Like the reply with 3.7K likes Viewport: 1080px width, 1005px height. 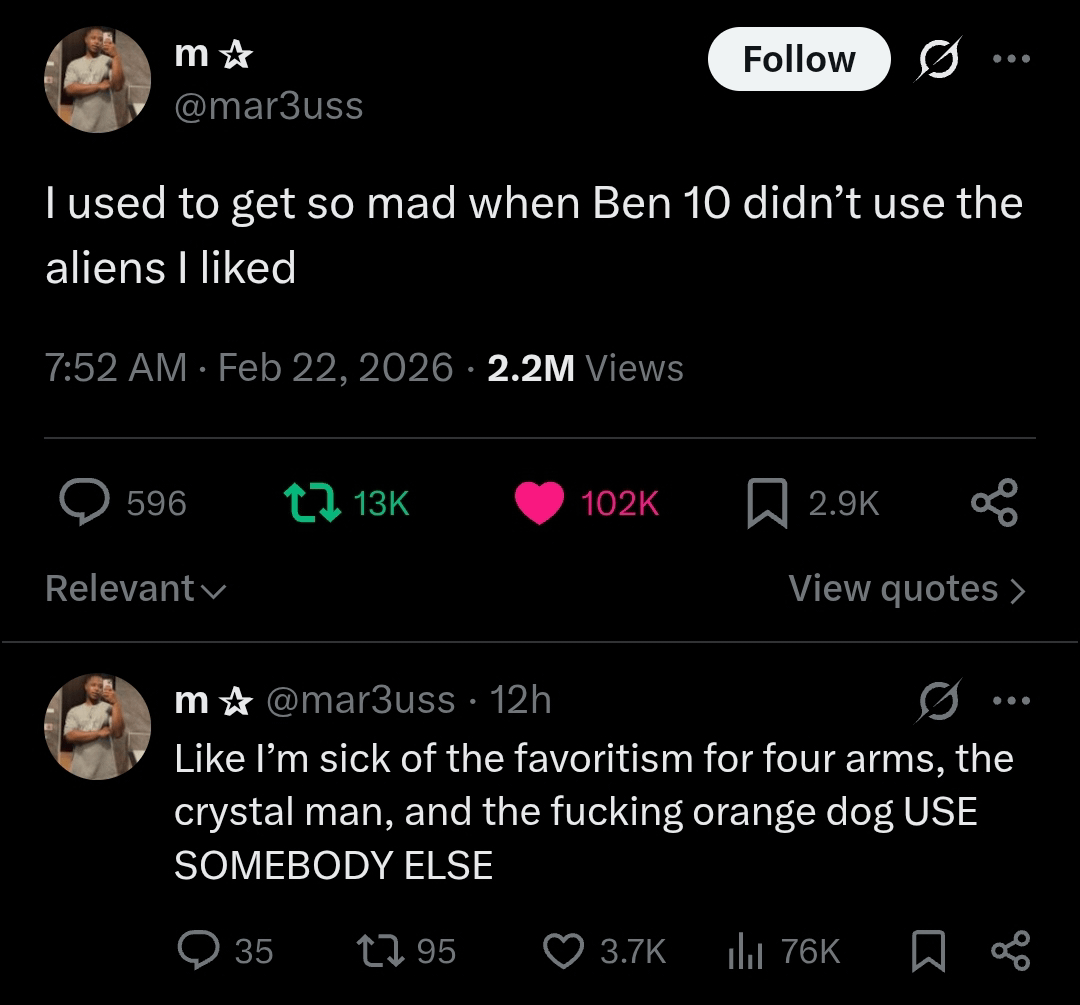[563, 950]
